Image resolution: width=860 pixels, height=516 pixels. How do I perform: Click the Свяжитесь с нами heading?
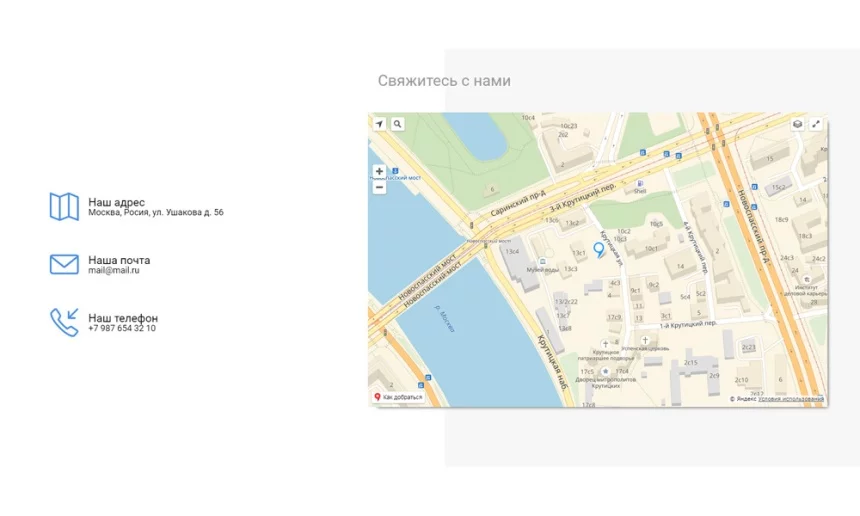point(444,80)
